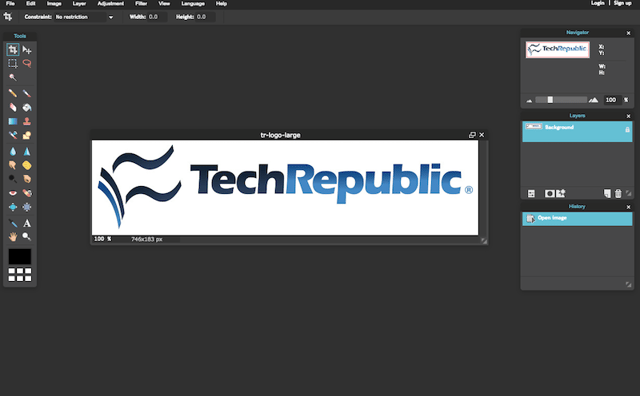Select the Color Replace tool
Viewport: 640px width, 396px height.
tap(13, 135)
